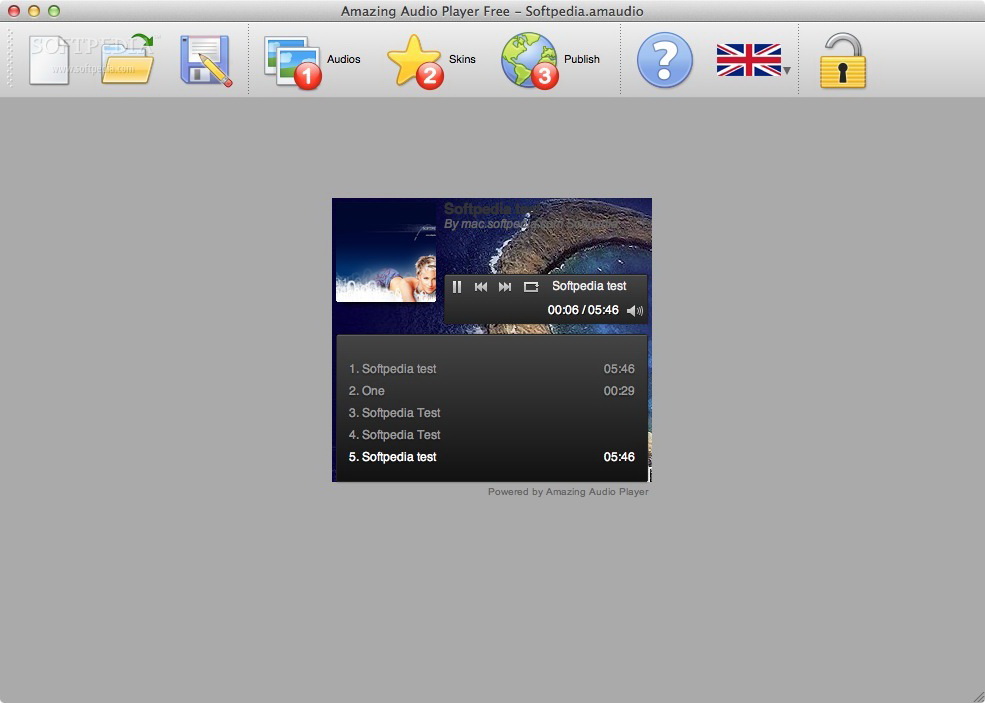This screenshot has width=985, height=703.
Task: Play track 2. One
Action: click(x=491, y=391)
